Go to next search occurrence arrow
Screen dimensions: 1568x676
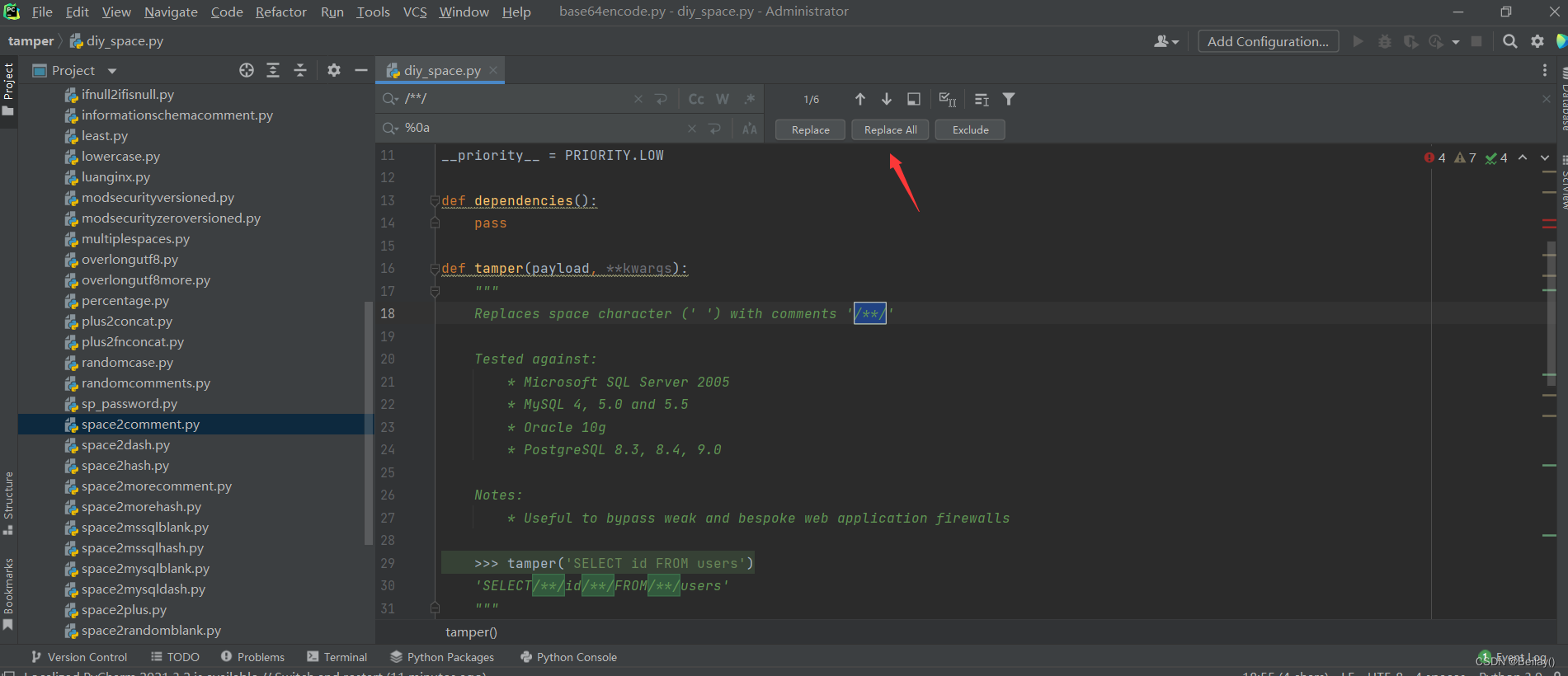coord(887,99)
